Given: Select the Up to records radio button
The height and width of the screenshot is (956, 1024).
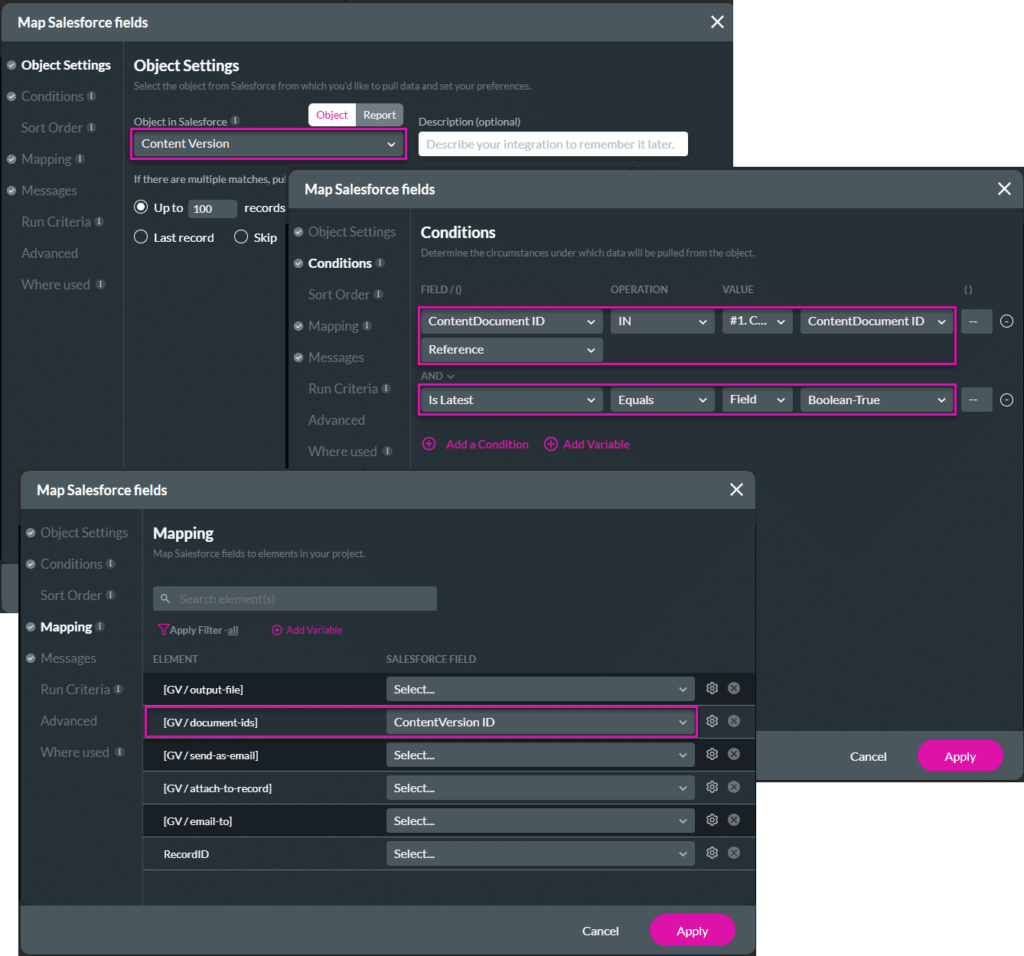Looking at the screenshot, I should [141, 207].
